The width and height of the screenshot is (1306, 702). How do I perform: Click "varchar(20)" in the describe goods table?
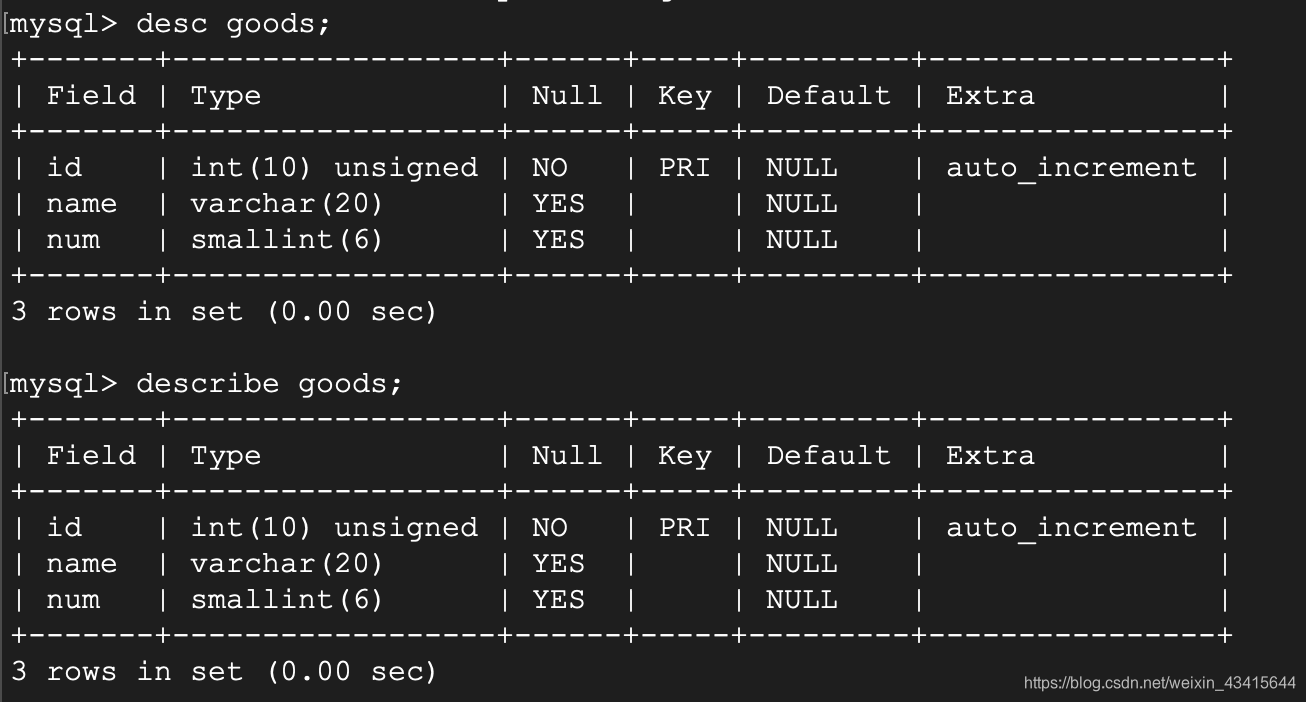pyautogui.click(x=287, y=563)
